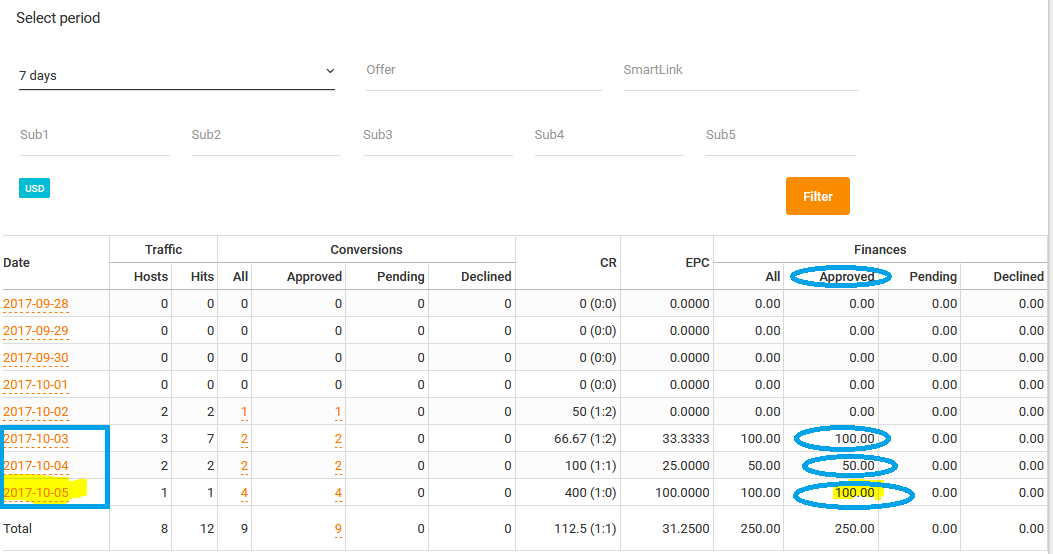This screenshot has height=554, width=1053.
Task: Click the Total row label
Action: coord(17,528)
